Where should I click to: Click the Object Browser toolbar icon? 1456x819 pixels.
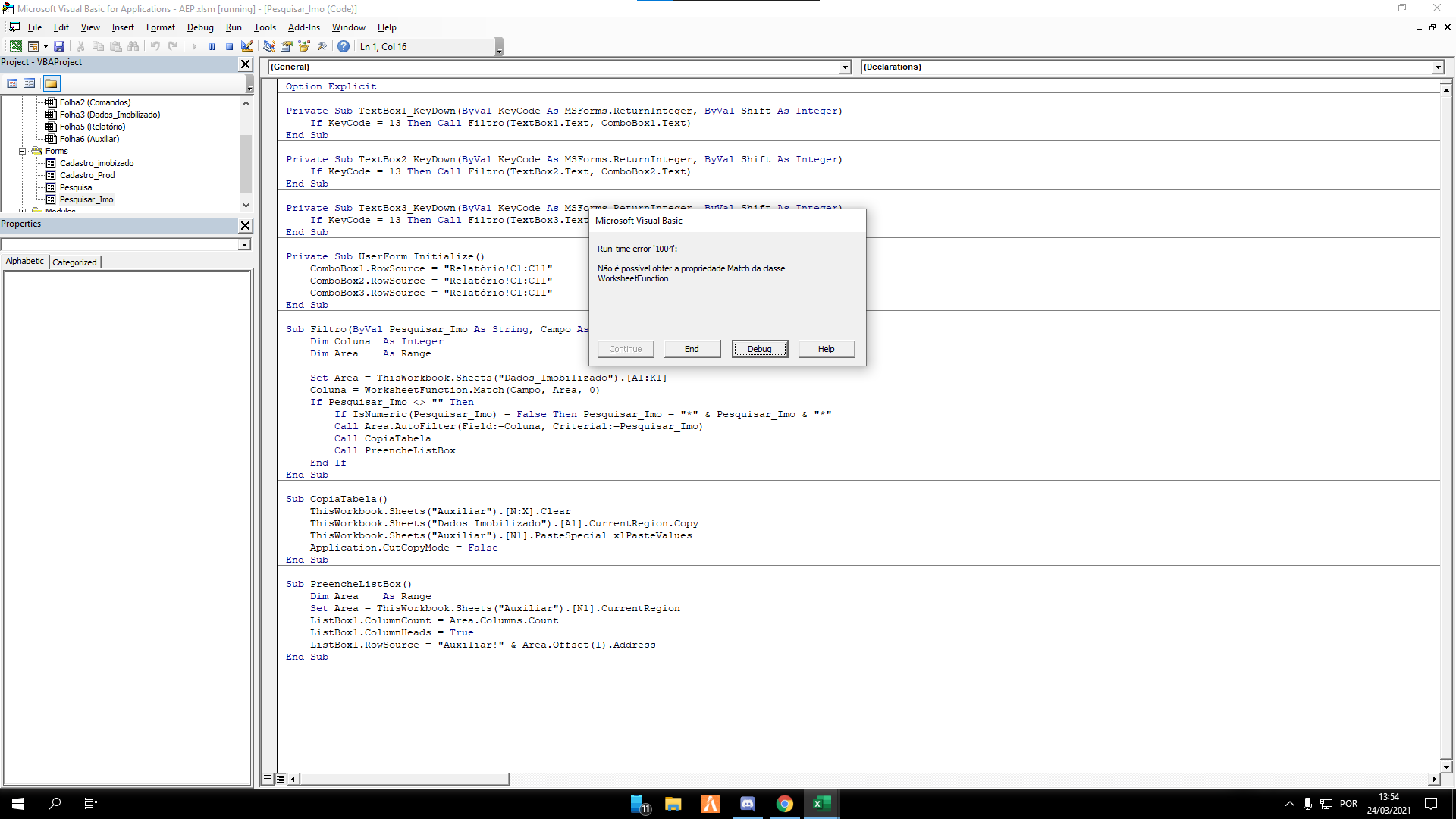click(304, 46)
